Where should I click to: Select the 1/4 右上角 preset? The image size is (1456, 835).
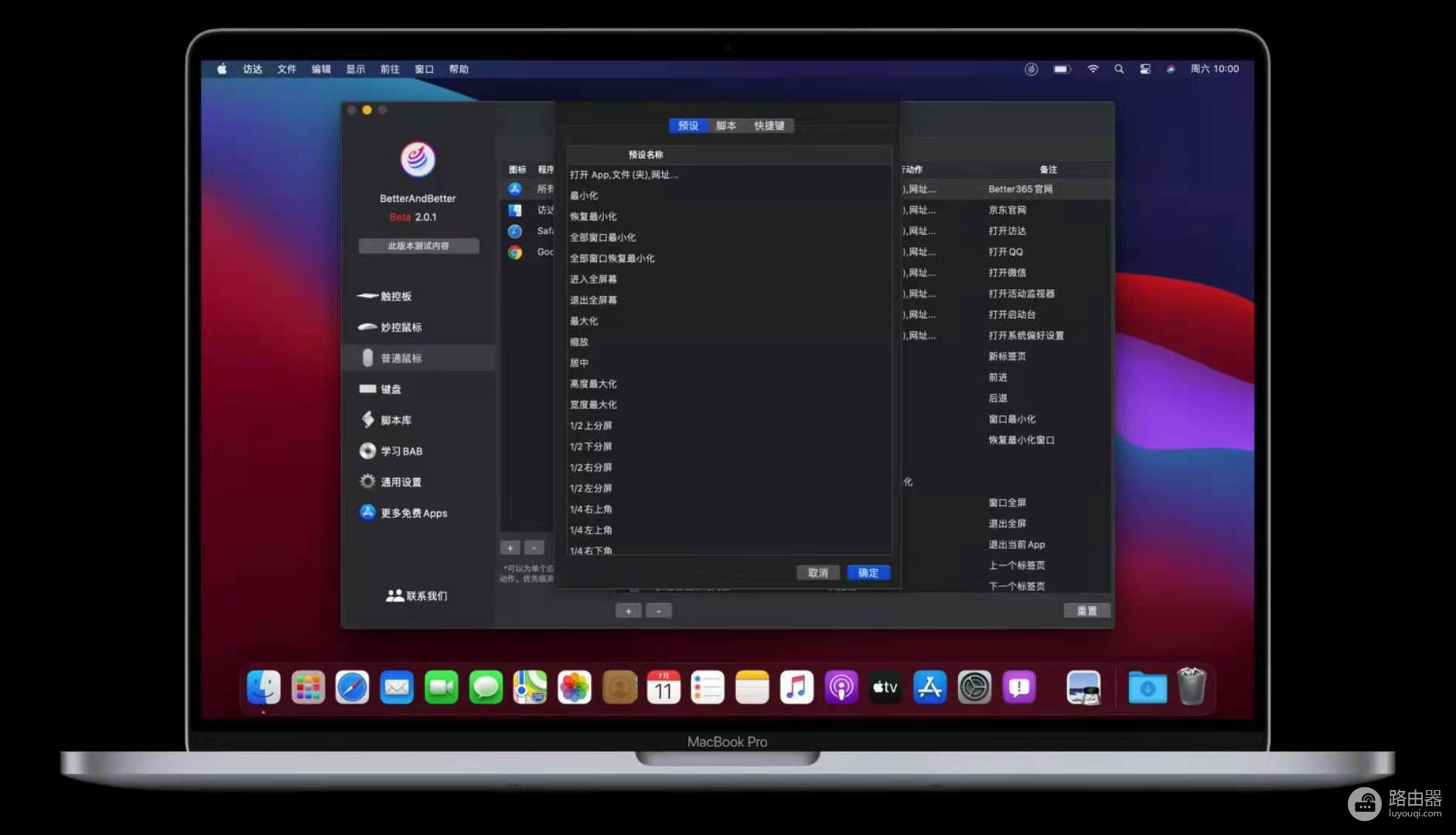click(729, 509)
